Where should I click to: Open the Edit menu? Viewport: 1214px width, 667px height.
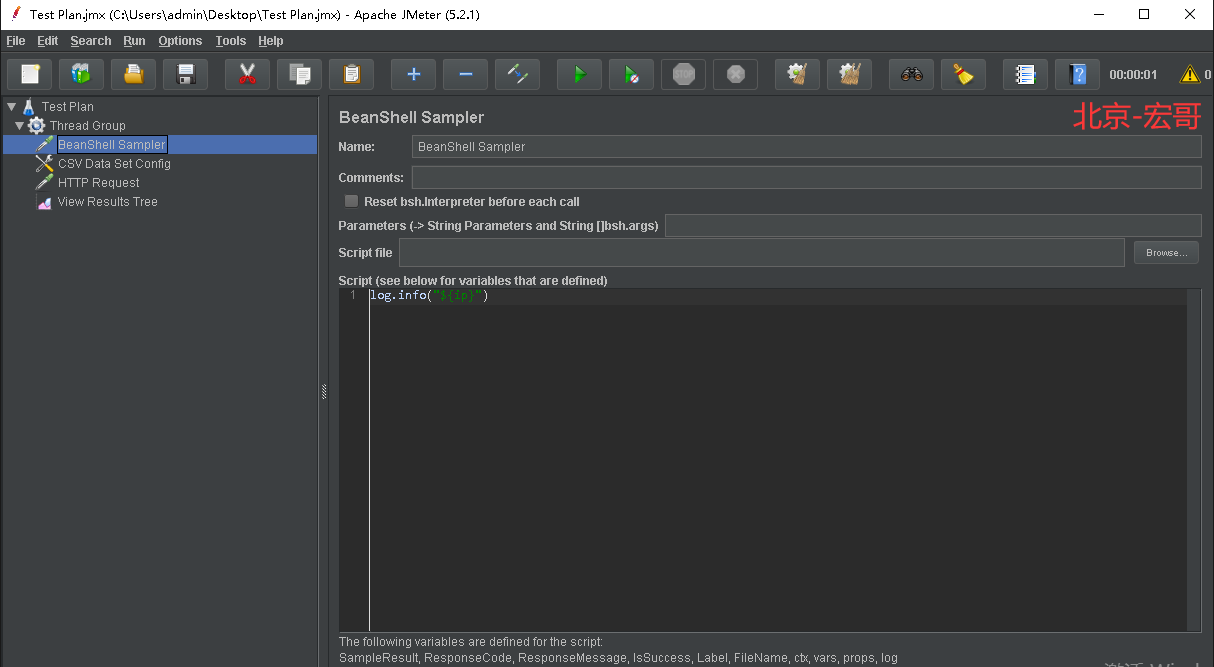pyautogui.click(x=48, y=41)
